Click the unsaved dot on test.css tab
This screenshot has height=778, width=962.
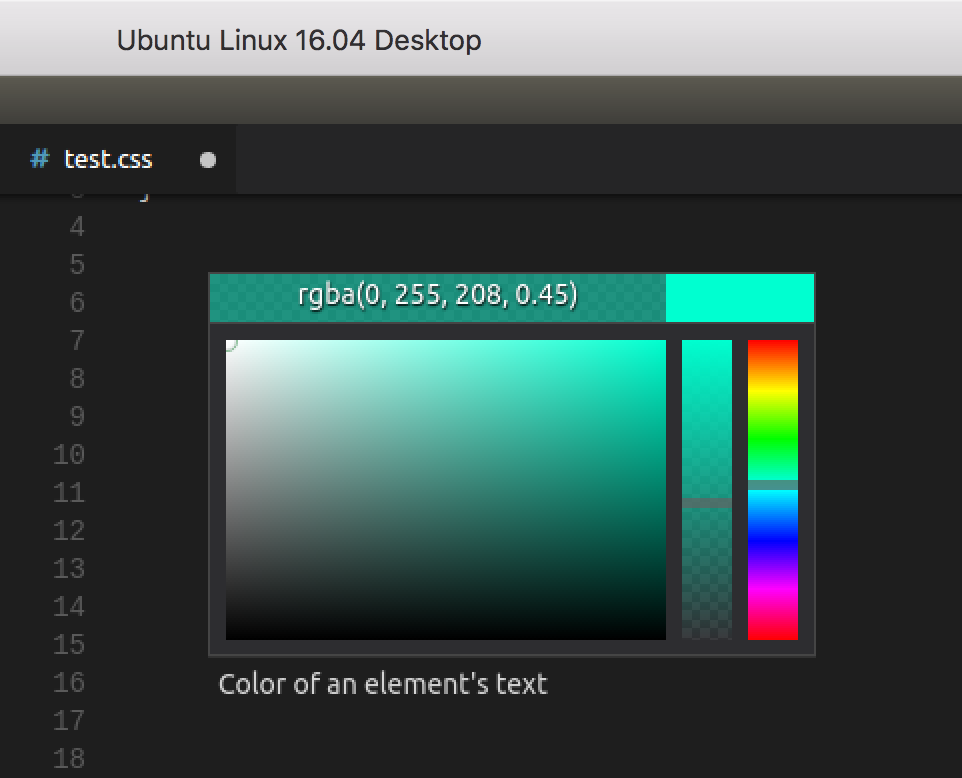[208, 160]
